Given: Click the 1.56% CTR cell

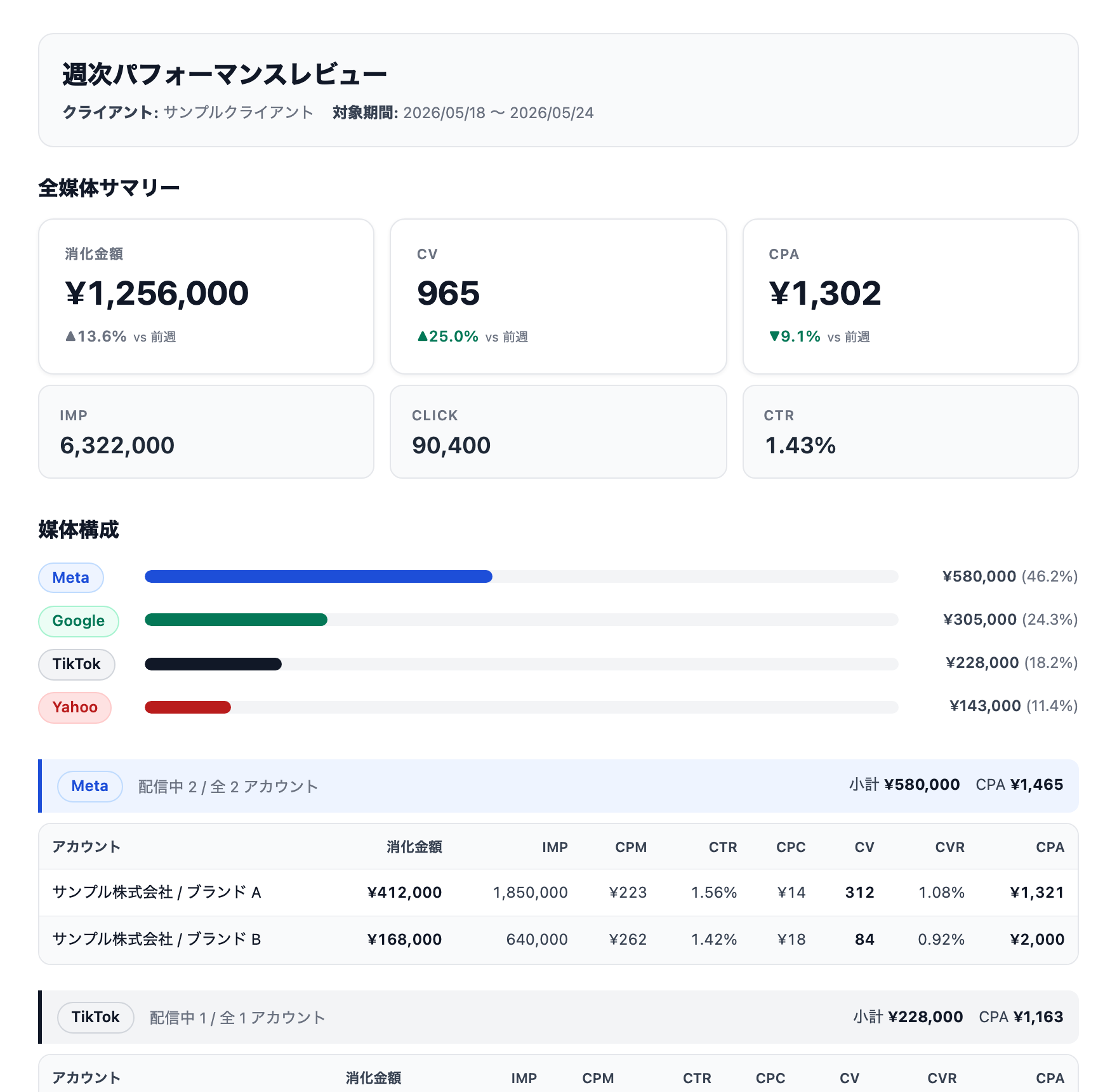Looking at the screenshot, I should [x=714, y=893].
